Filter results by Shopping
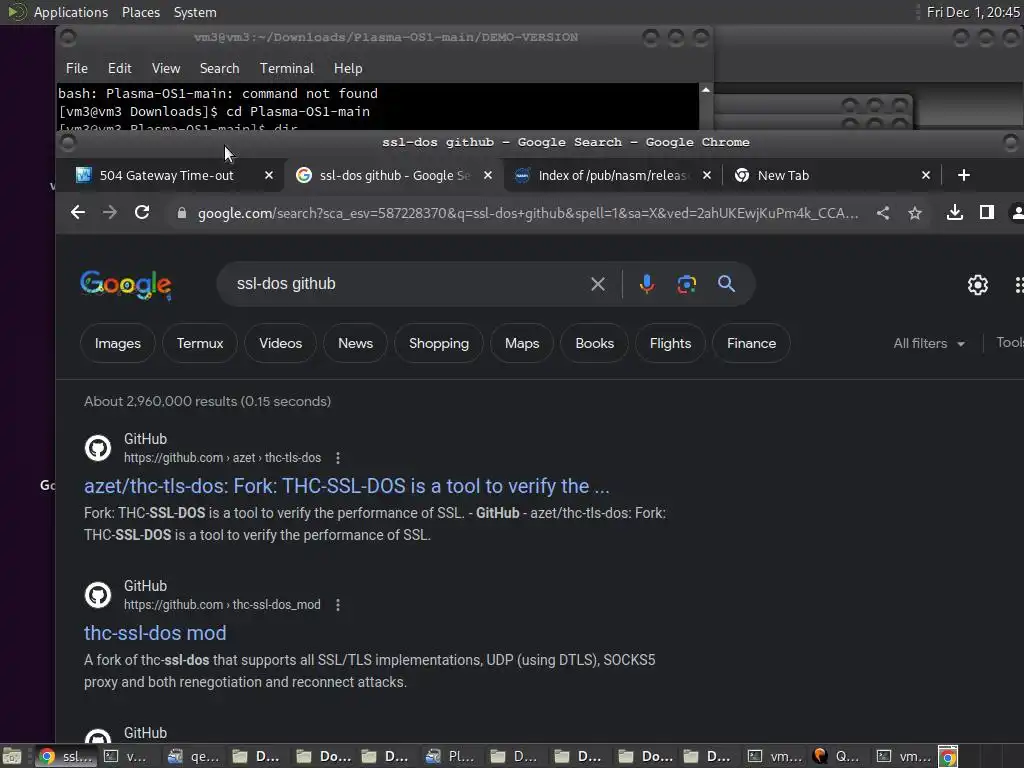This screenshot has width=1024, height=768. coord(439,343)
